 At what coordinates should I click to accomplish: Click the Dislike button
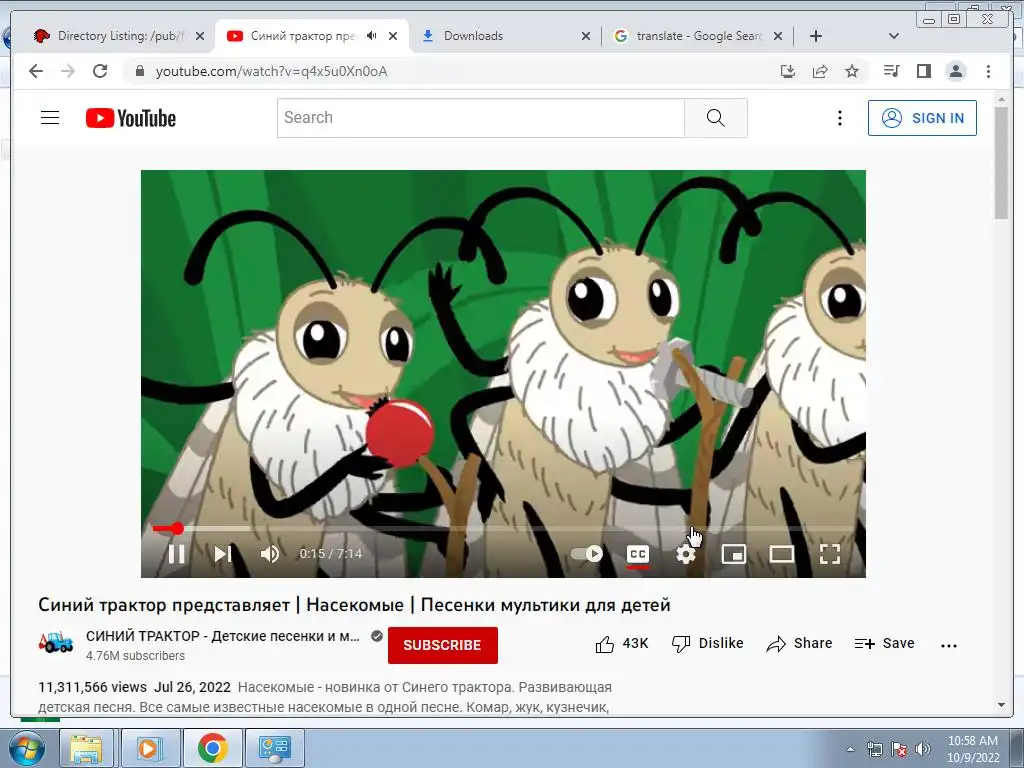(x=707, y=644)
